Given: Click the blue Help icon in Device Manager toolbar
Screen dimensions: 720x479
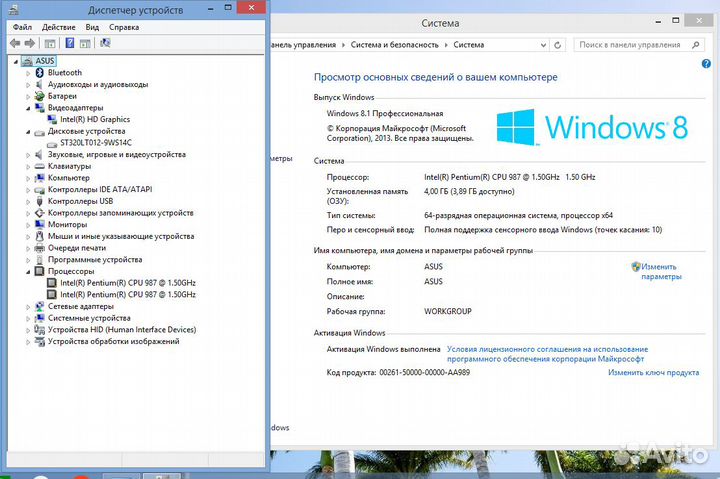Looking at the screenshot, I should click(x=70, y=43).
